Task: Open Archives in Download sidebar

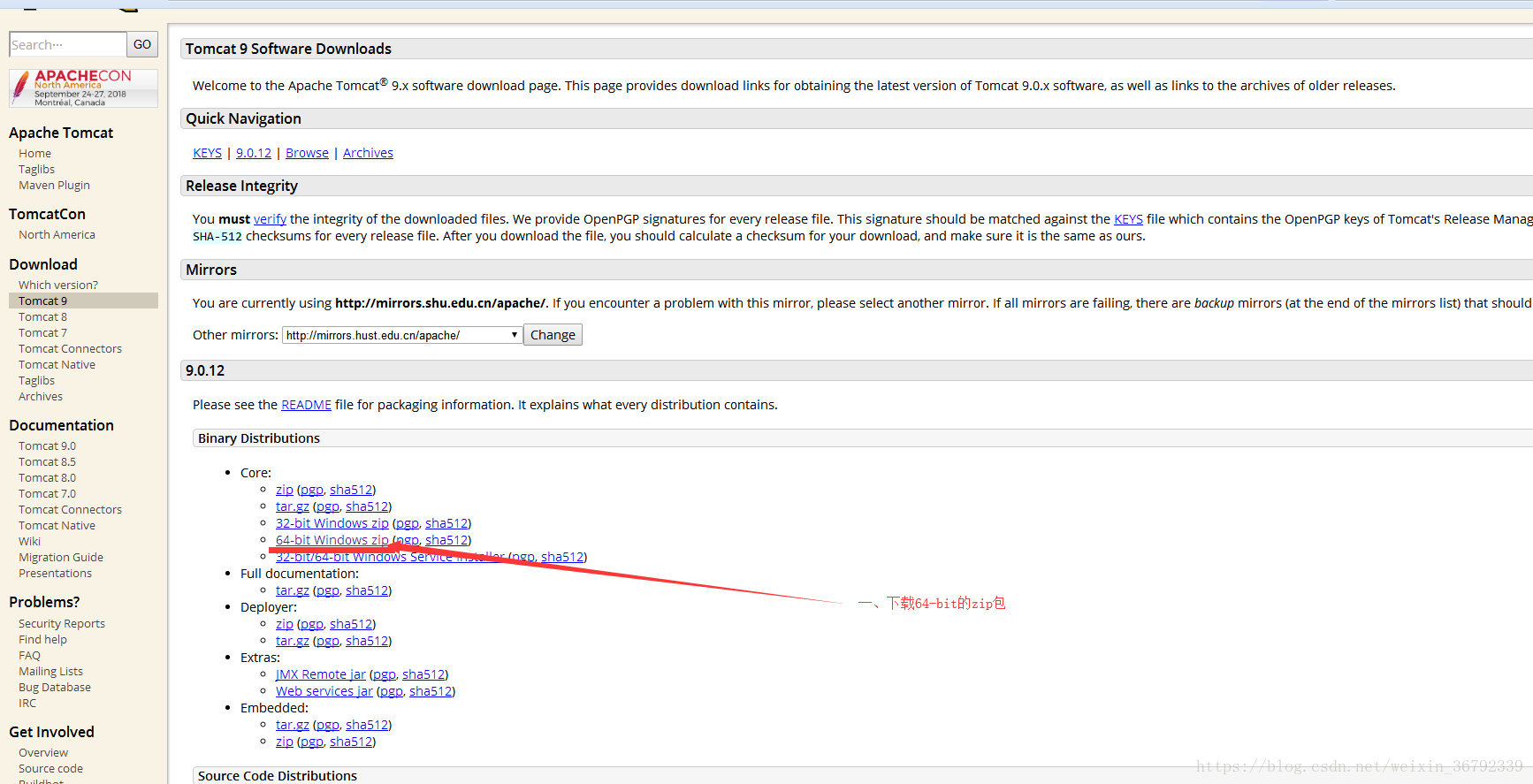Action: coord(41,396)
